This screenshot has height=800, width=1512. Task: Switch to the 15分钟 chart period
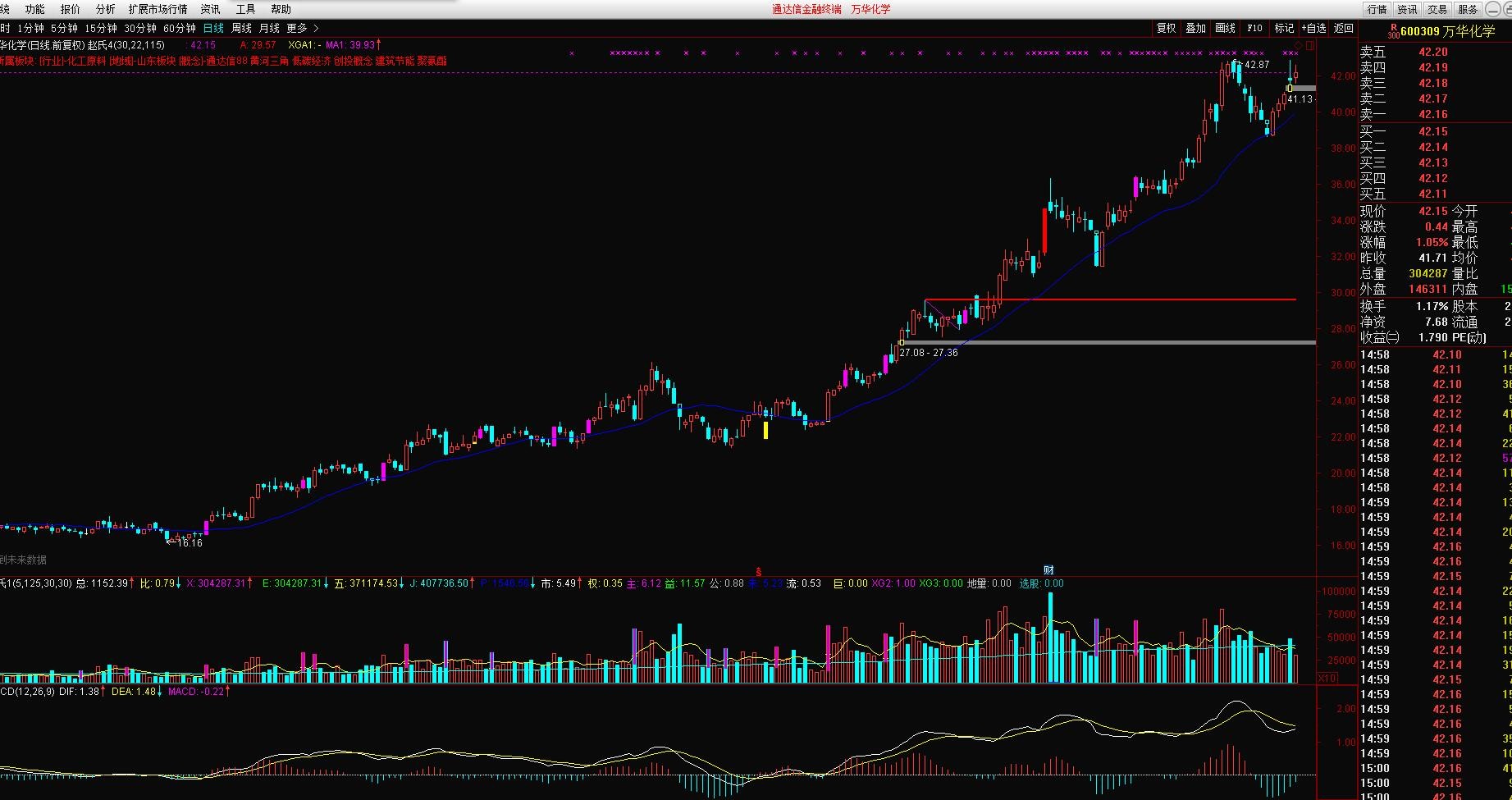pyautogui.click(x=101, y=28)
